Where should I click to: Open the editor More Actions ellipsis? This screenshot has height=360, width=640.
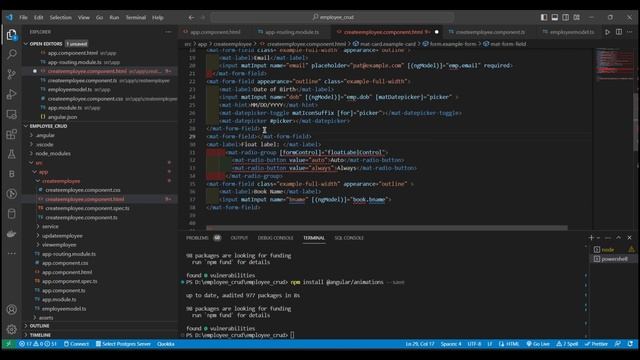coord(630,32)
